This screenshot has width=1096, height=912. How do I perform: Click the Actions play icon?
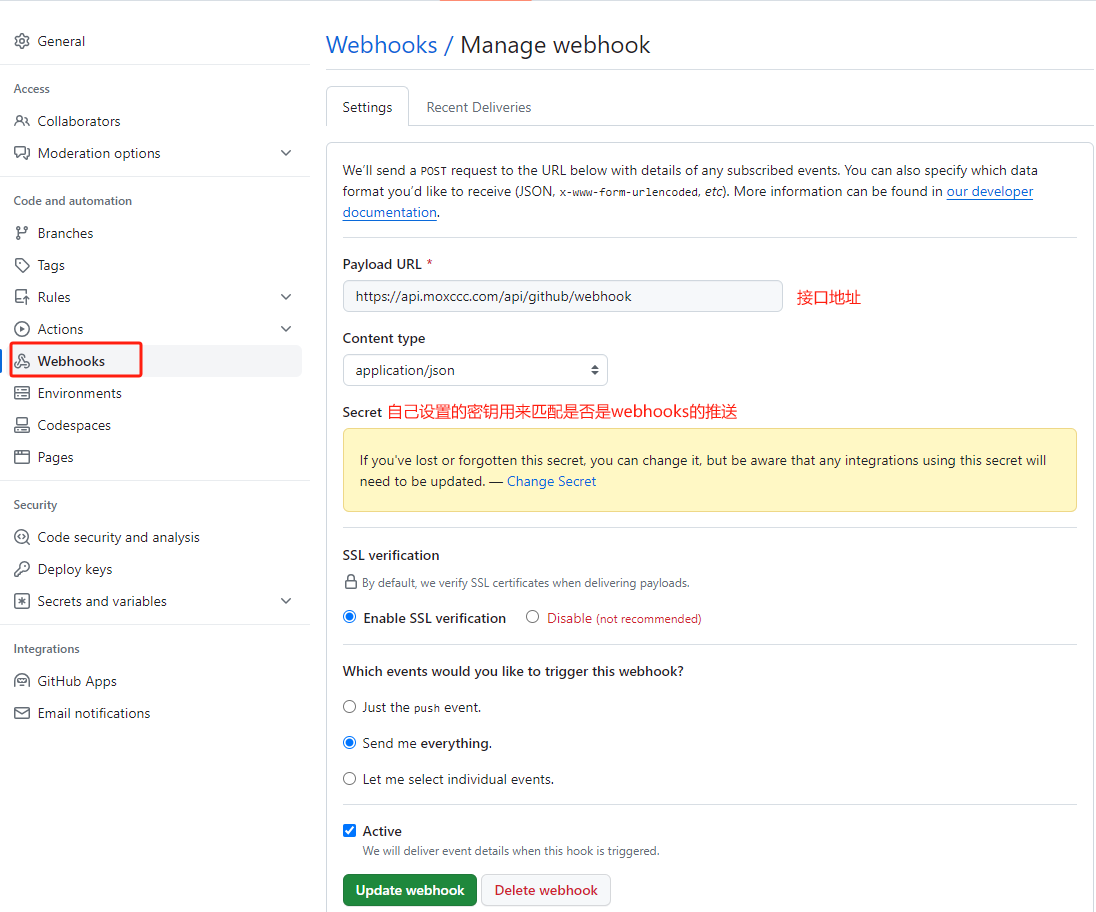22,329
